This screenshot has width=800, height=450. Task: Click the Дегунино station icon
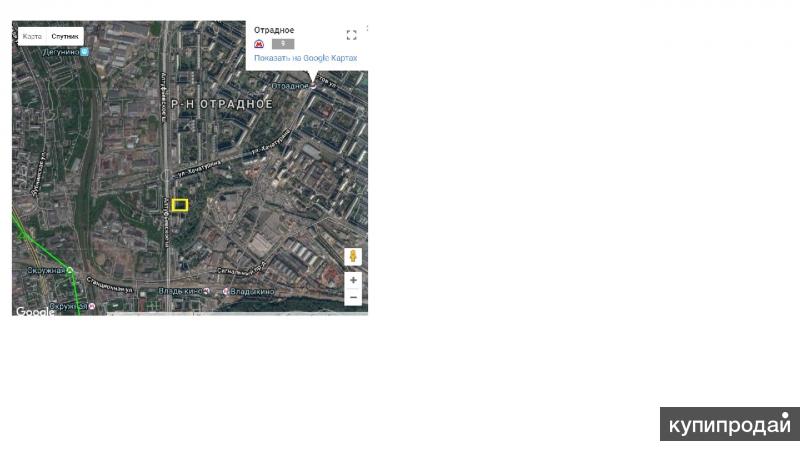pyautogui.click(x=85, y=52)
